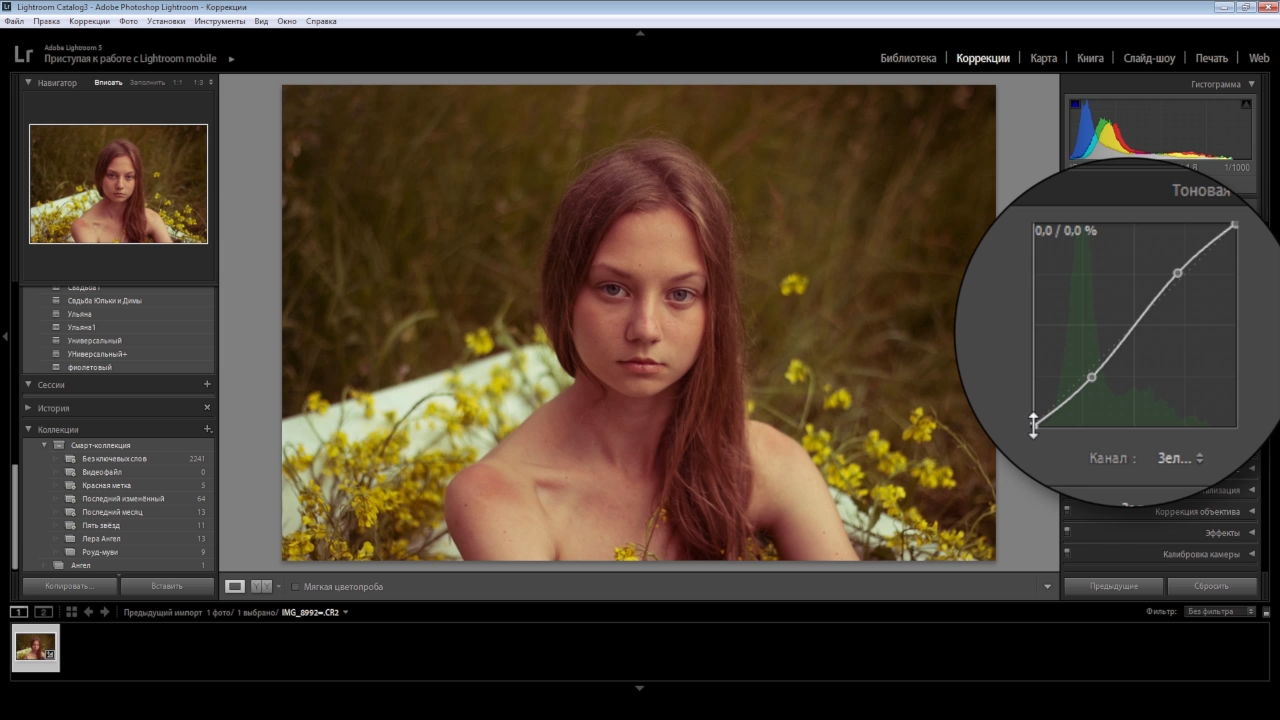This screenshot has height=720, width=1280.
Task: Click the фиолетовый preset icon
Action: click(x=57, y=367)
